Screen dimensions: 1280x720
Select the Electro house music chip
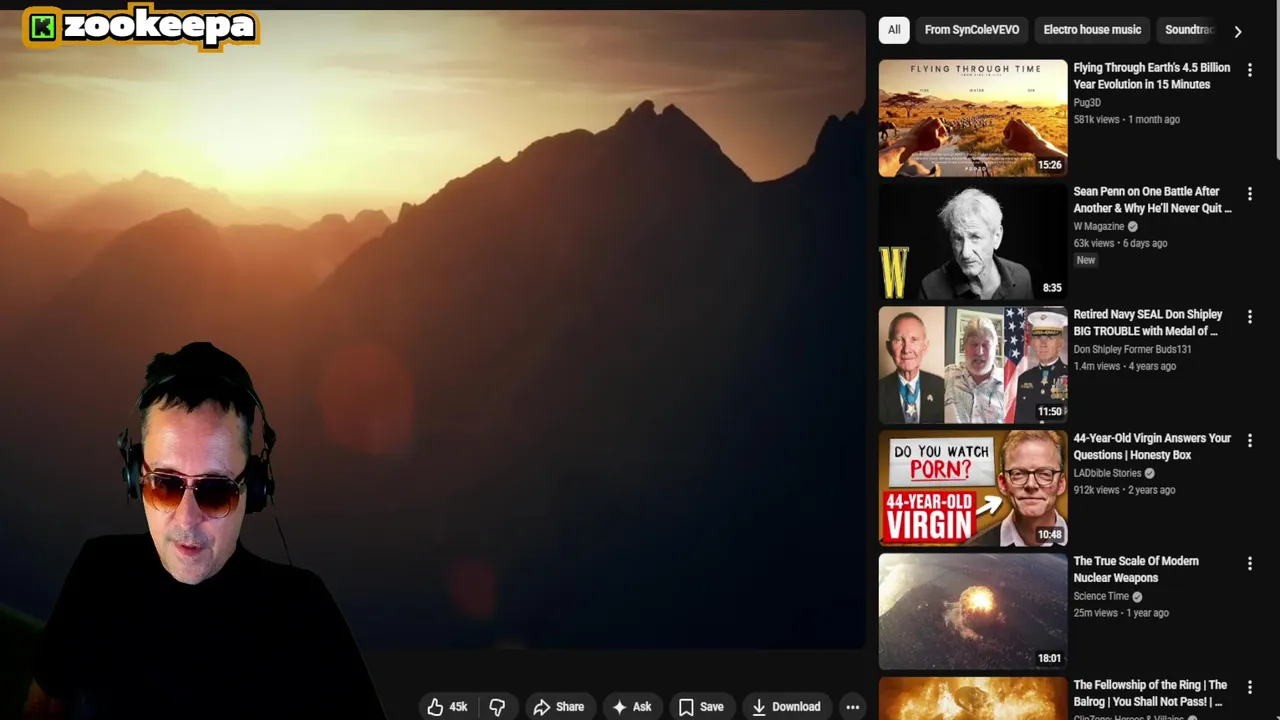click(1092, 30)
